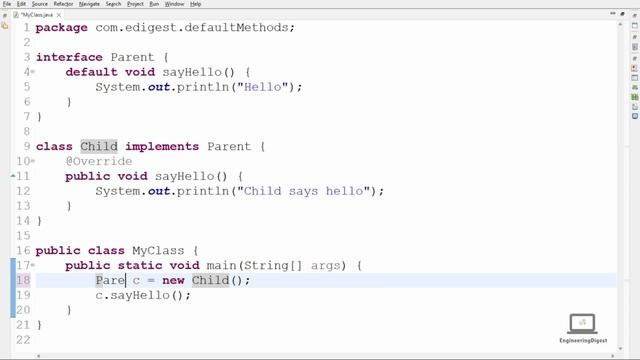Click highlighted 'Child' in class declaration
Screen dimensions: 640x360
coord(99,147)
